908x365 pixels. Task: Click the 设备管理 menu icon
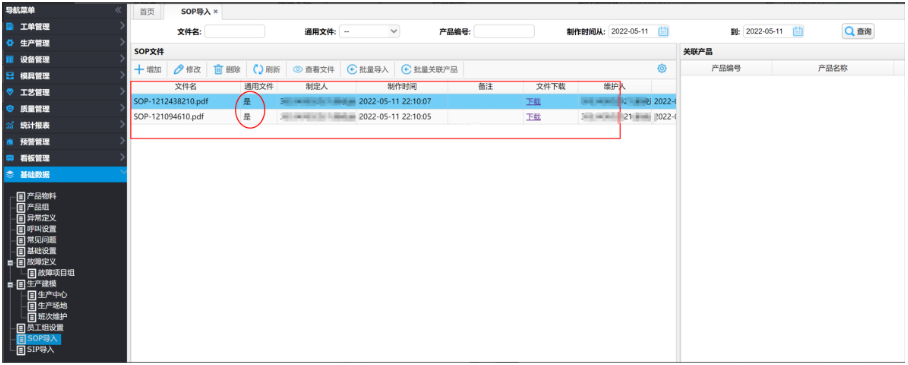(10, 59)
